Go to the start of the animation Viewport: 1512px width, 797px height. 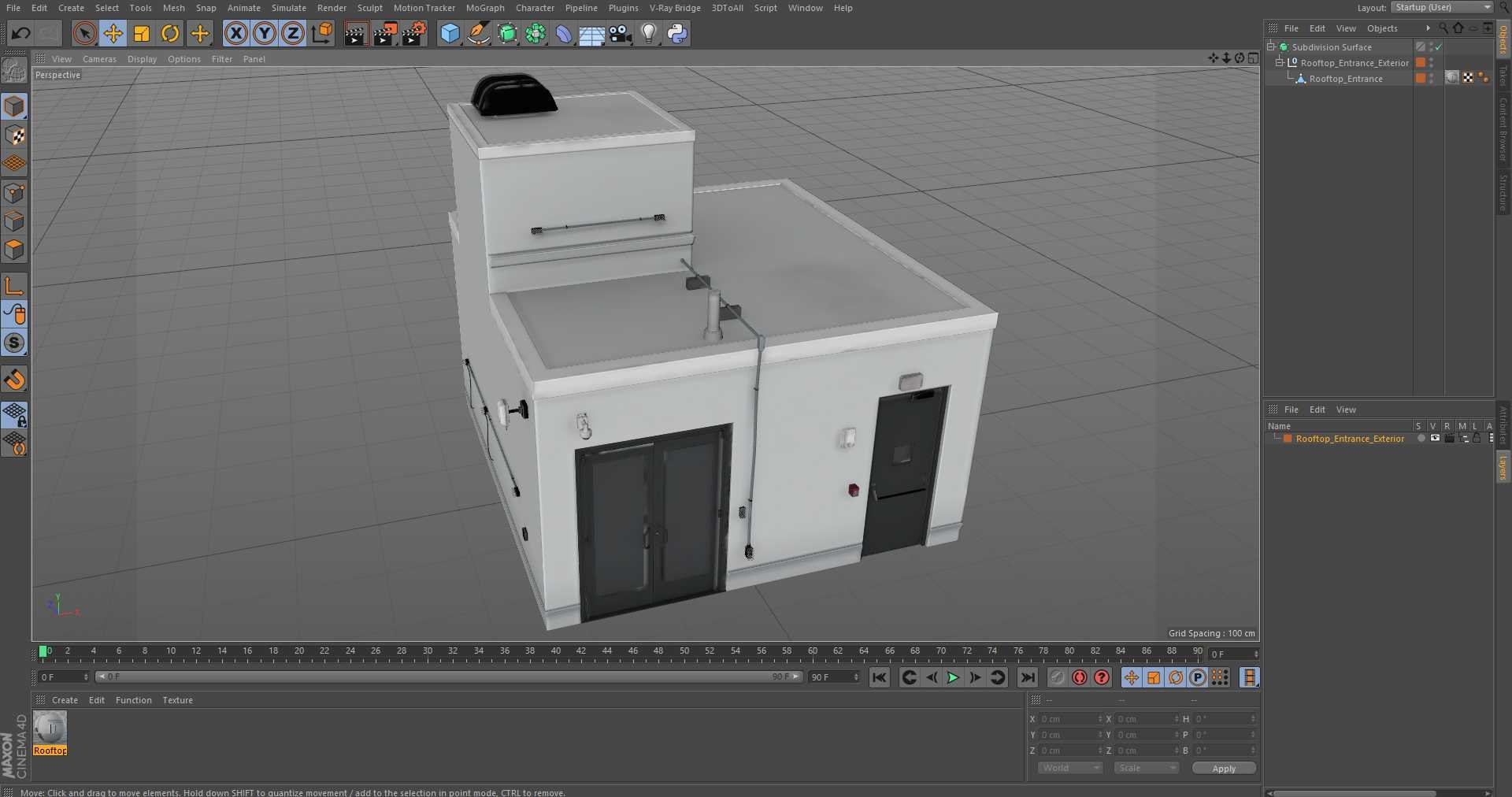tap(880, 677)
